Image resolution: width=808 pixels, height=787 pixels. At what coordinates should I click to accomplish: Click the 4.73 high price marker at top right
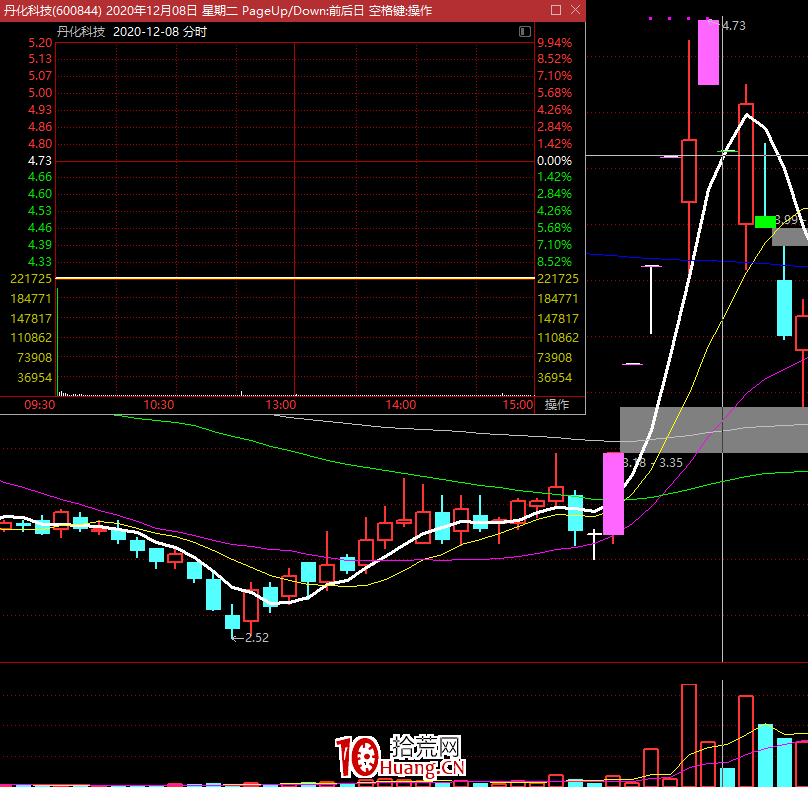pyautogui.click(x=728, y=25)
